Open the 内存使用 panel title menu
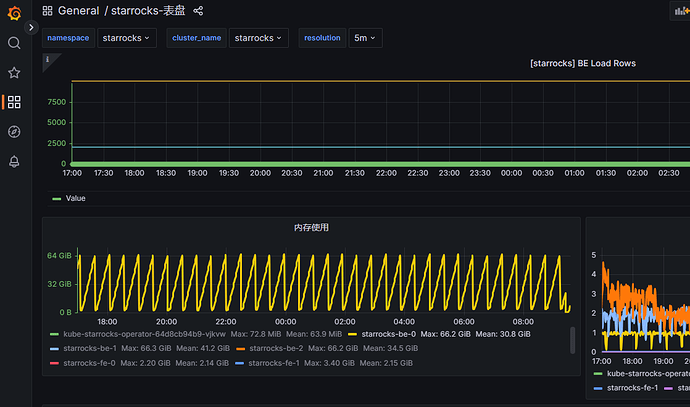690x407 pixels. (x=311, y=227)
